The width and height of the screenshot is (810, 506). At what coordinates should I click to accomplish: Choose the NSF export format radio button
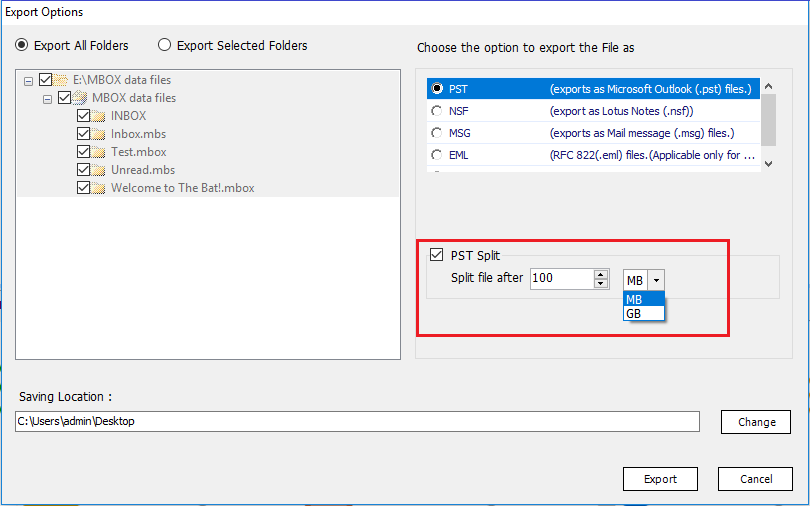pos(437,110)
